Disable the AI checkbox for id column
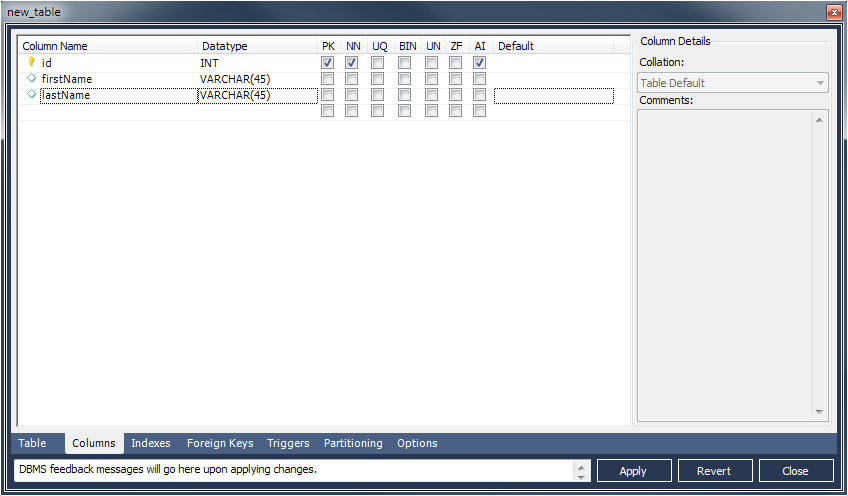848x496 pixels. (x=480, y=63)
